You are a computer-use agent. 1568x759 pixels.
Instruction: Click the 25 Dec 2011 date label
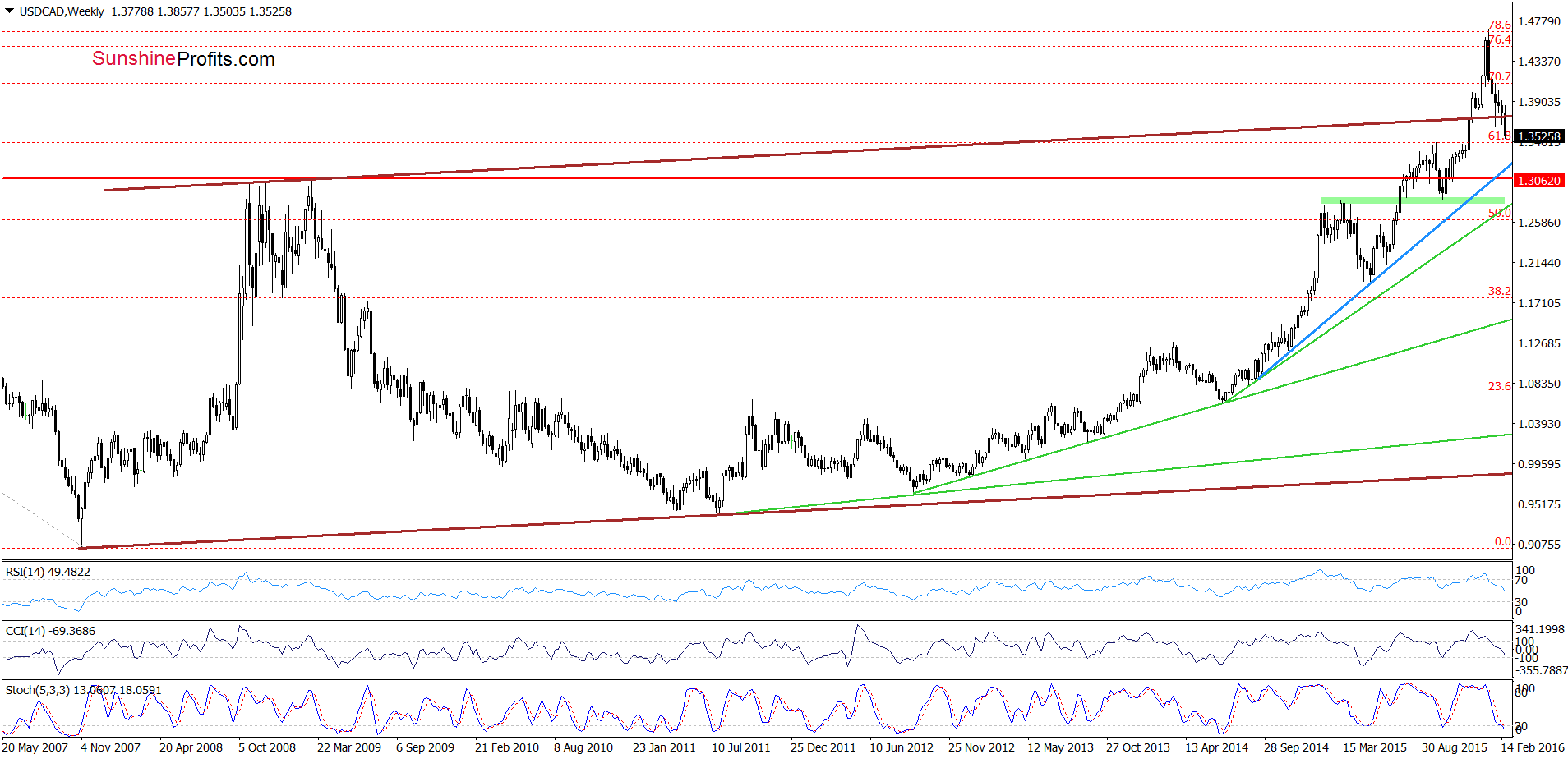point(823,747)
